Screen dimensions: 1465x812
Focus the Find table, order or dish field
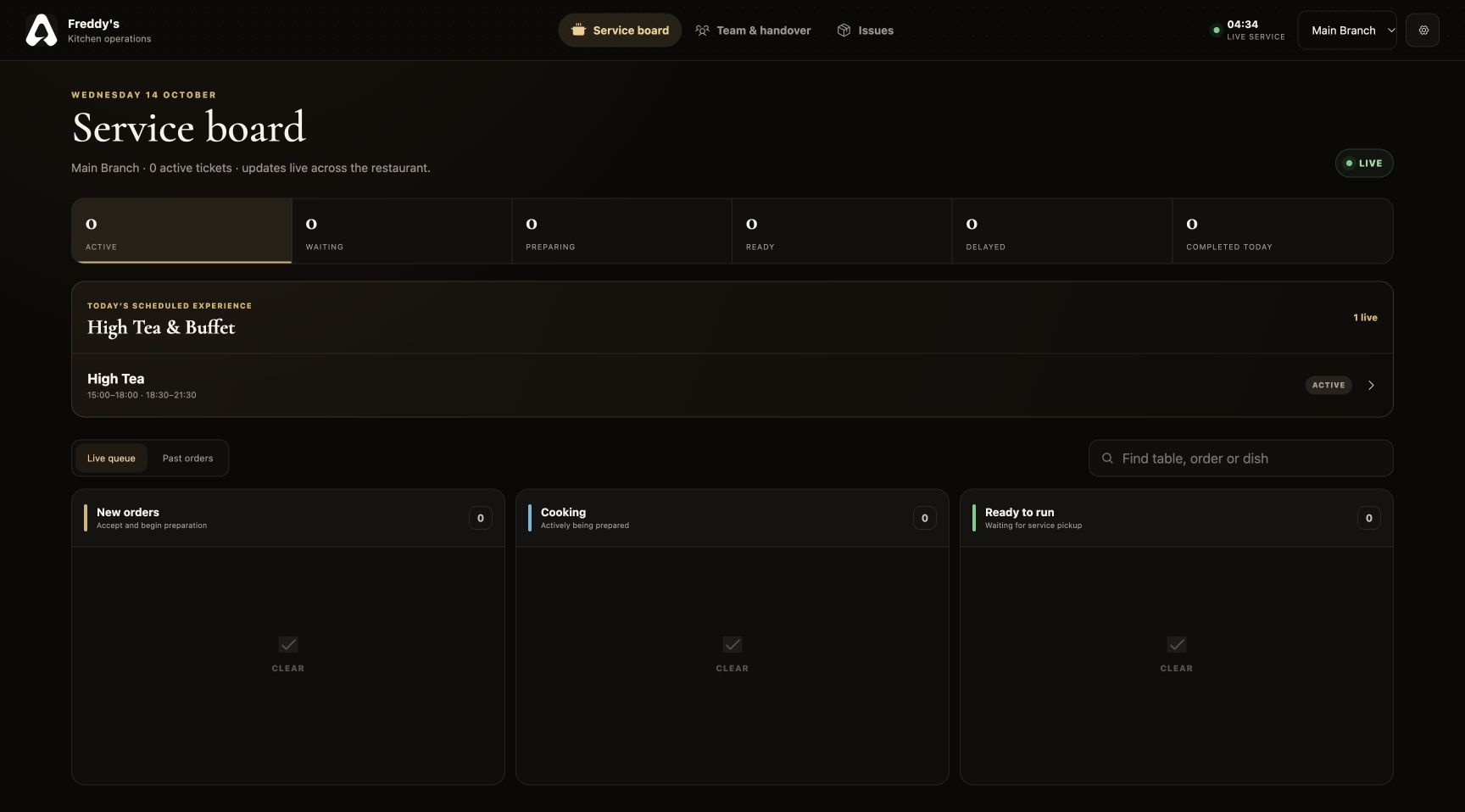coord(1241,459)
